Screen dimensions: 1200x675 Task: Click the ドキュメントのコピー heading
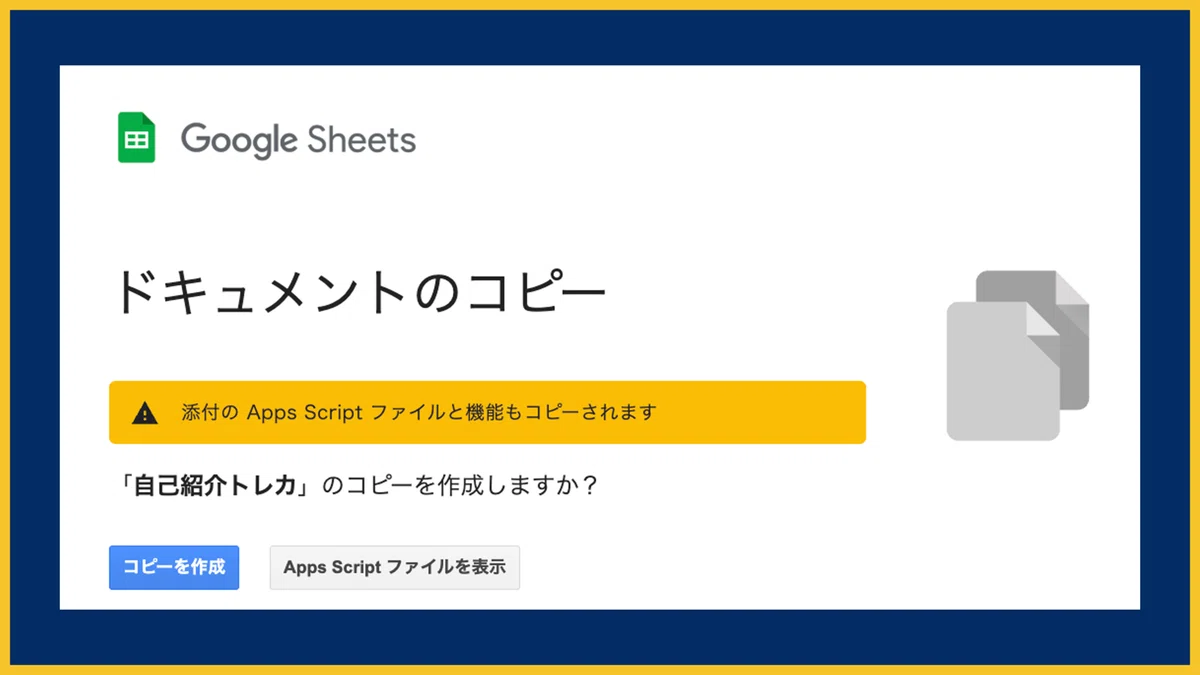360,292
